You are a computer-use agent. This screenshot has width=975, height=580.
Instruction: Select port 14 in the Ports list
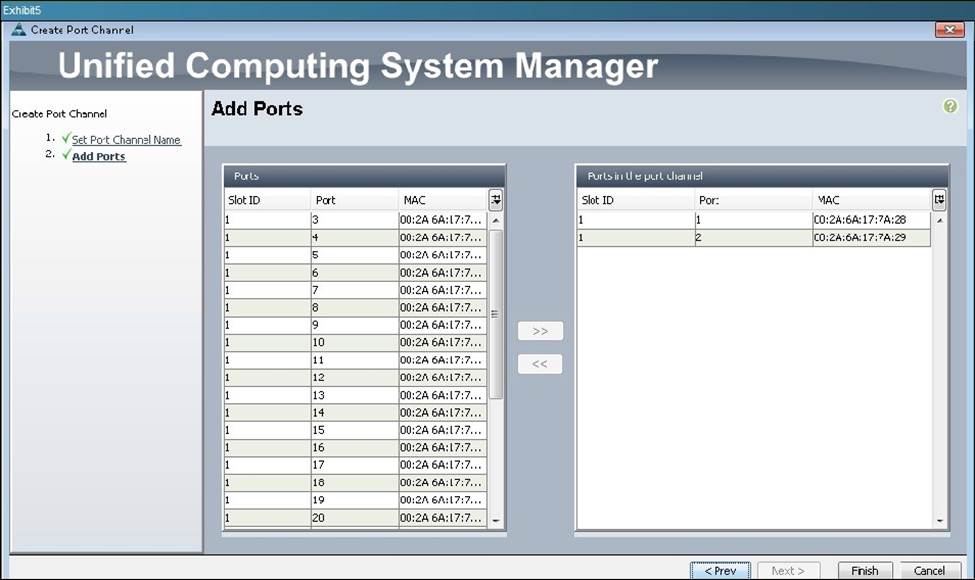[x=356, y=412]
